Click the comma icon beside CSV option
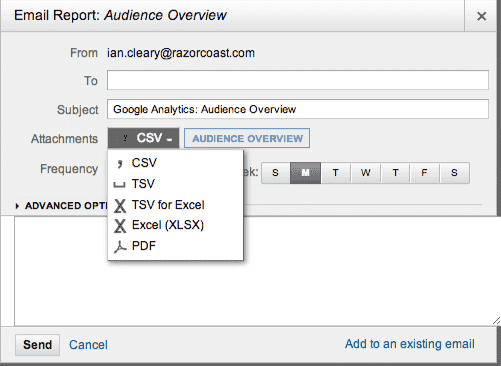The image size is (501, 366). pyautogui.click(x=120, y=163)
